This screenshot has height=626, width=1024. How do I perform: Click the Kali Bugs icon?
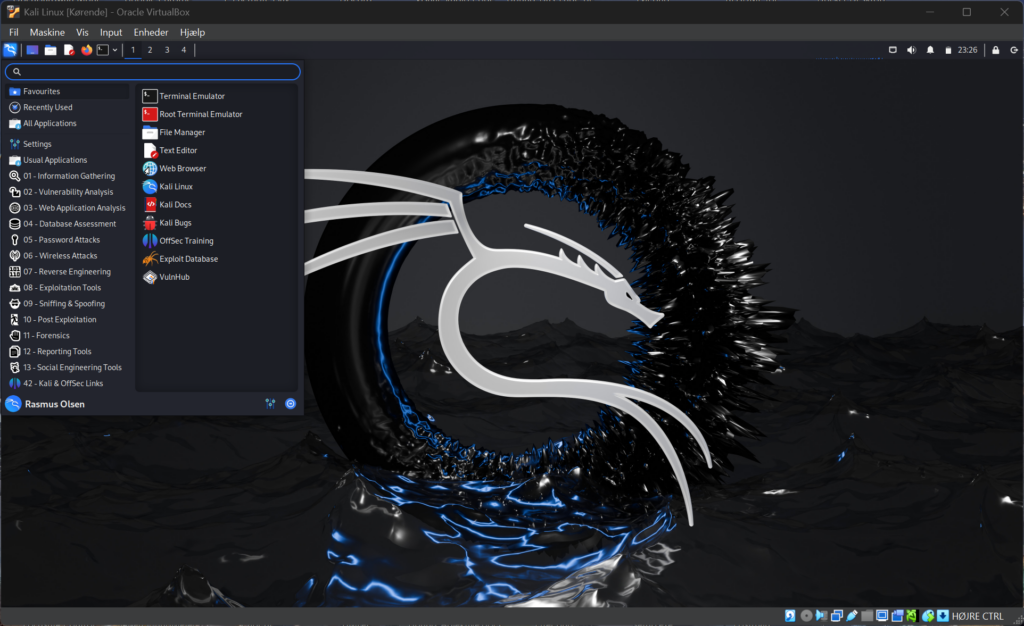[150, 223]
